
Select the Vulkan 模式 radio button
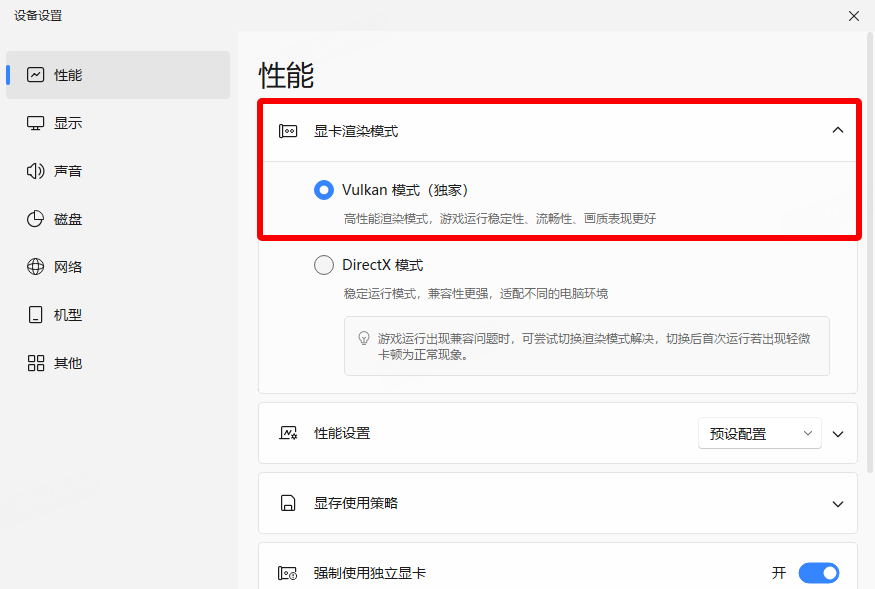tap(324, 190)
